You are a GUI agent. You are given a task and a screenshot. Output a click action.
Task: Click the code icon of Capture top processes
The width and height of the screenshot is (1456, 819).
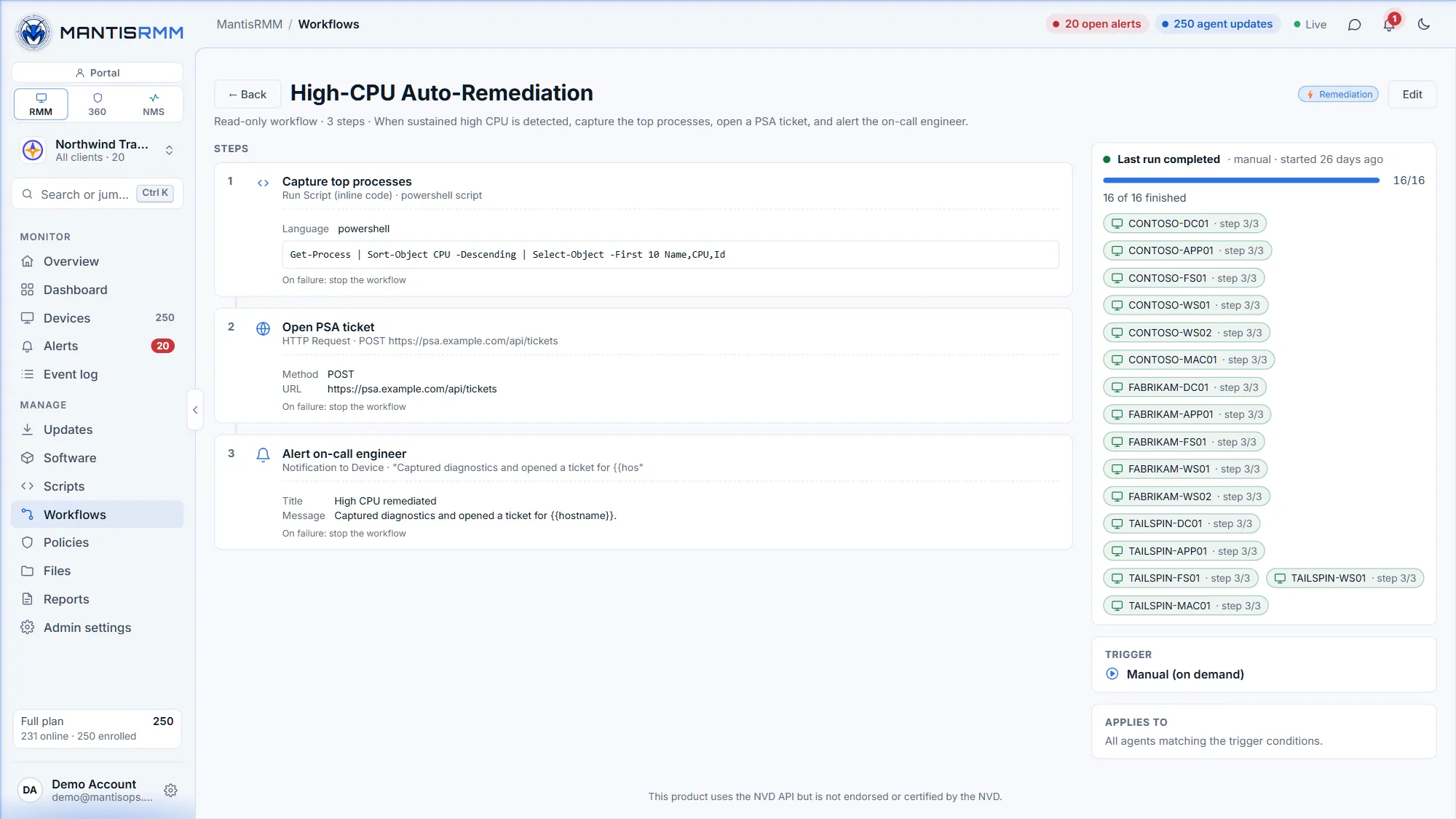tap(263, 183)
